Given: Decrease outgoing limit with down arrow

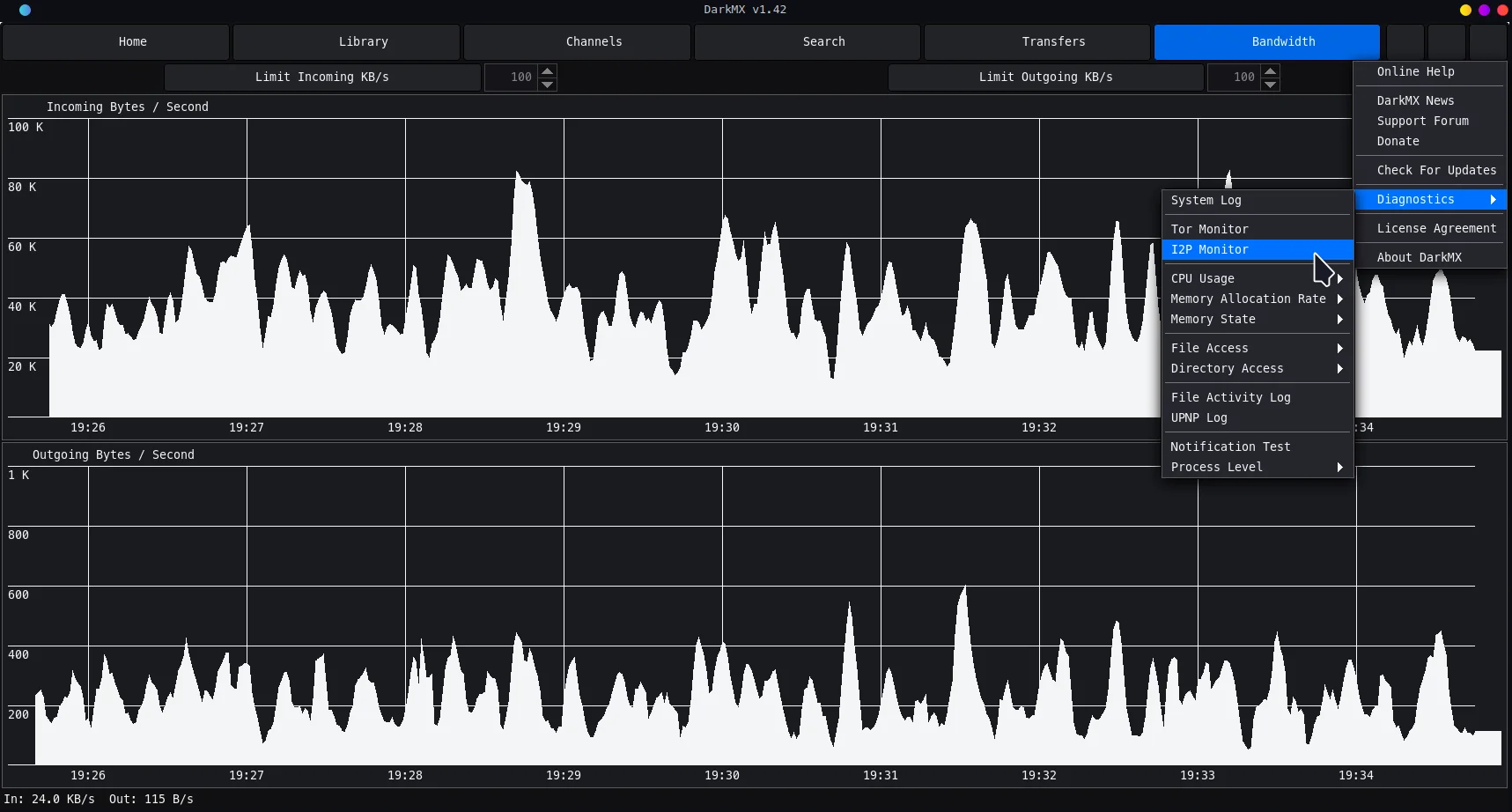Looking at the screenshot, I should pos(1270,85).
